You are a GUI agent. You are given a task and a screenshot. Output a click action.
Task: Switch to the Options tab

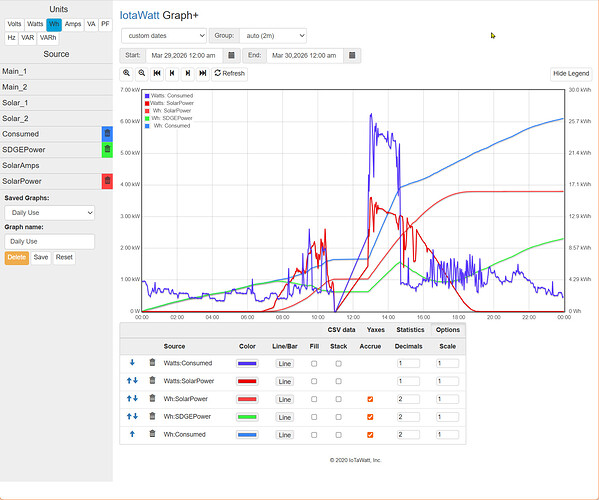448,330
